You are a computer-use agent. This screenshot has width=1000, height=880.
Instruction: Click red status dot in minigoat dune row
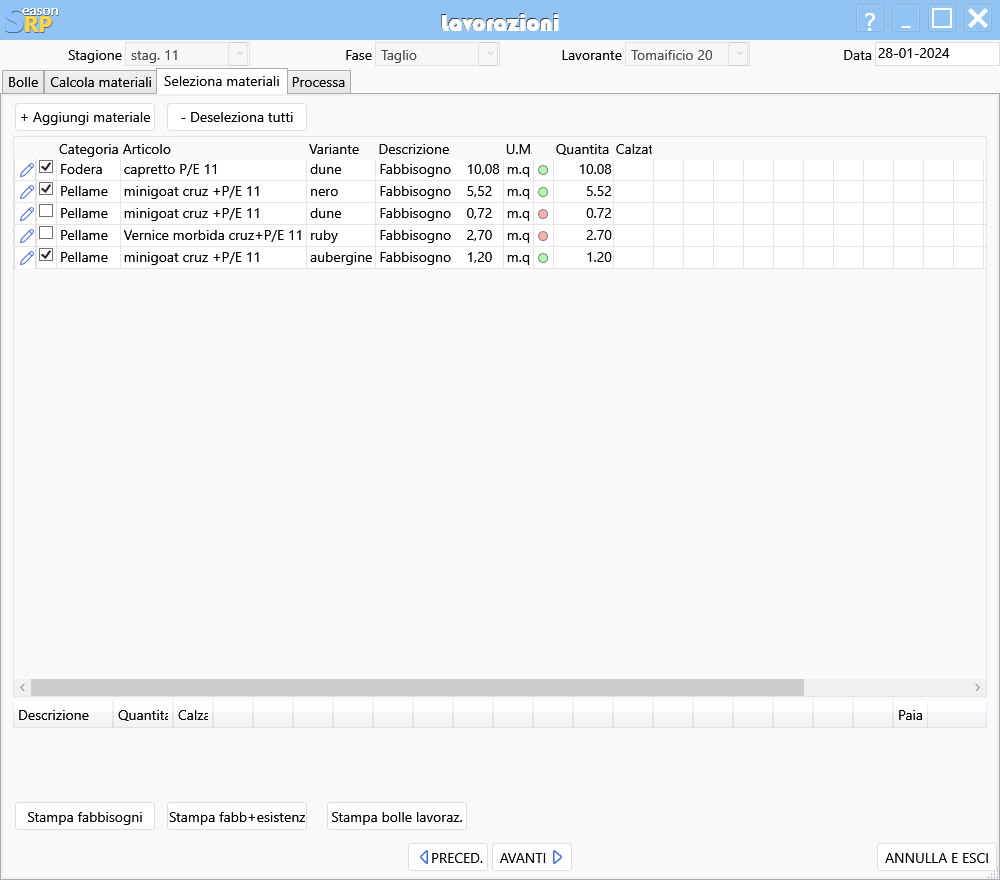click(x=543, y=214)
